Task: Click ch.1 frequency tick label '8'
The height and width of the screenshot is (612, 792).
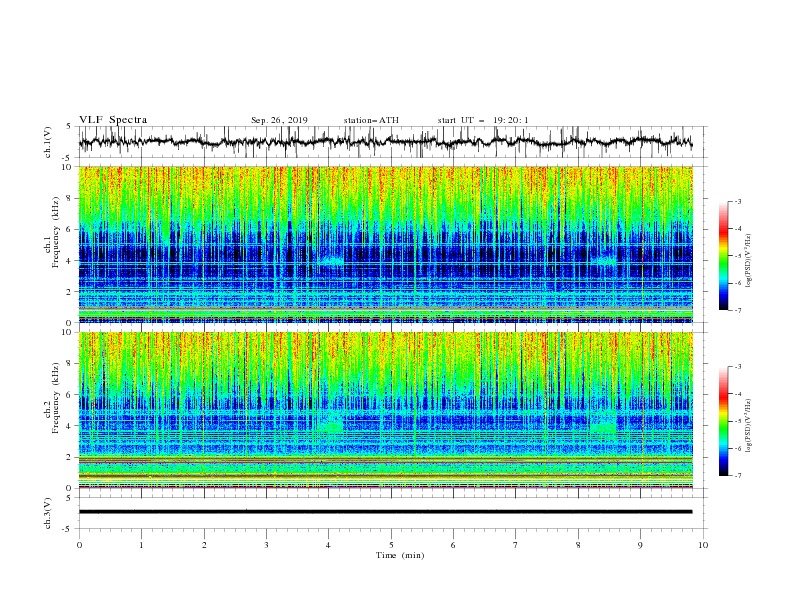Action: point(70,198)
